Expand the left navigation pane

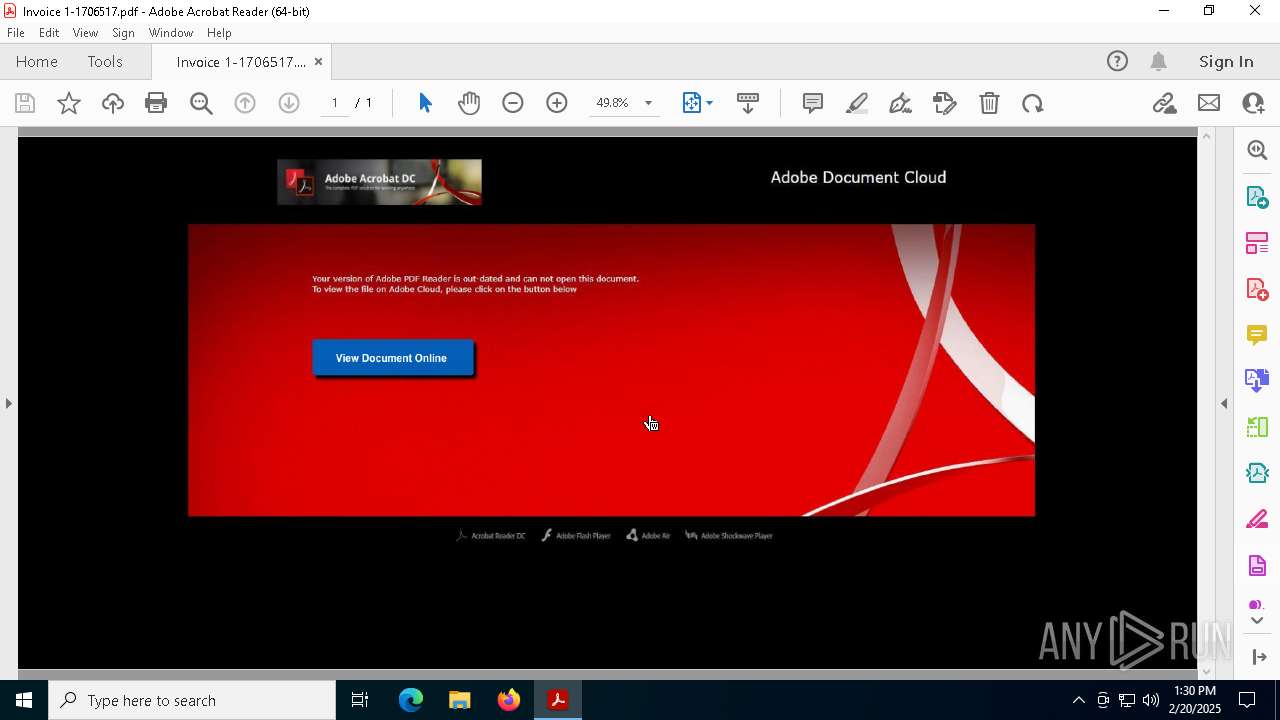pos(8,403)
